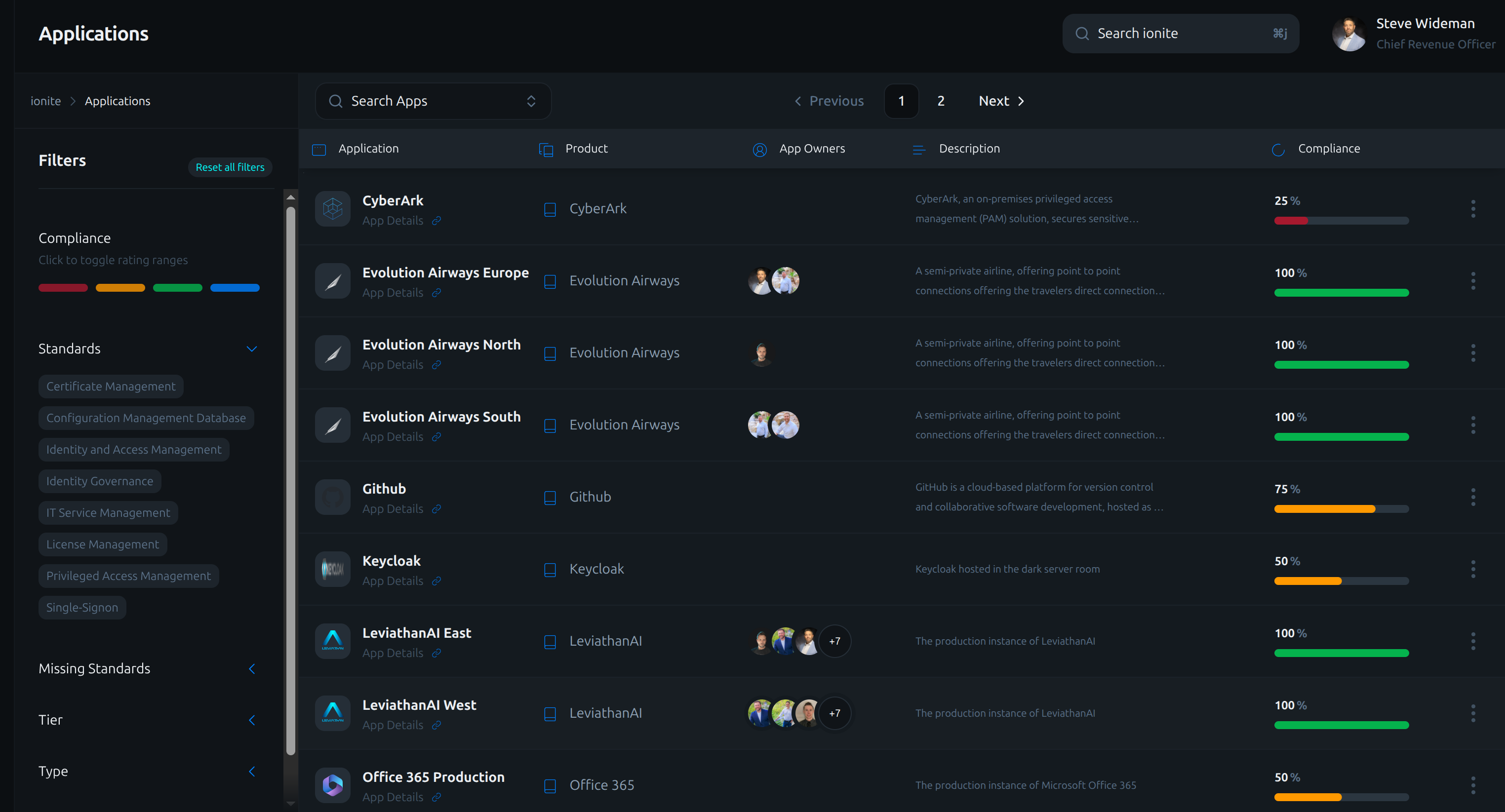The width and height of the screenshot is (1505, 812).
Task: Click the Evolution Airways product for Europe row
Action: pyautogui.click(x=624, y=281)
